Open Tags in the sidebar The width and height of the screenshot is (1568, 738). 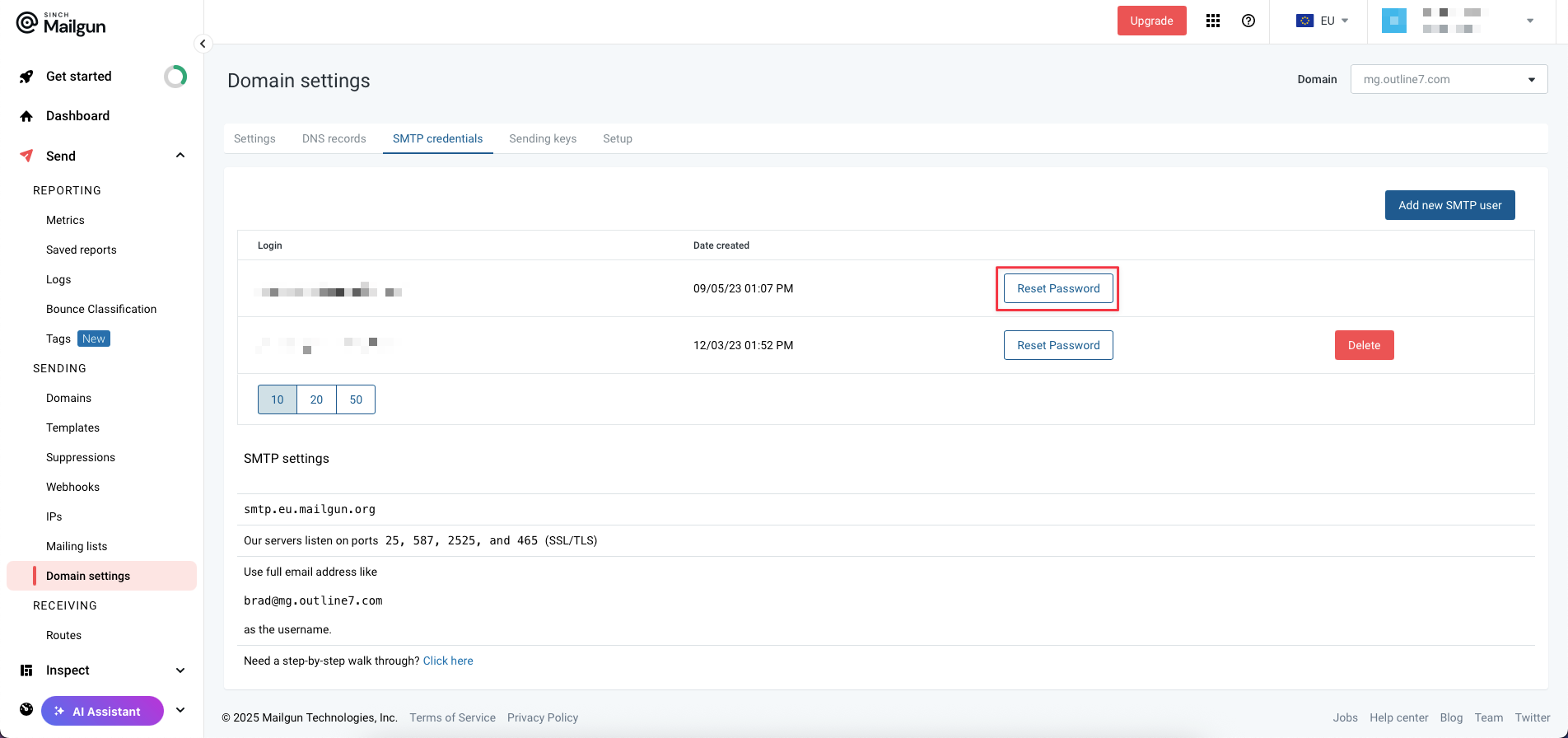(x=58, y=339)
